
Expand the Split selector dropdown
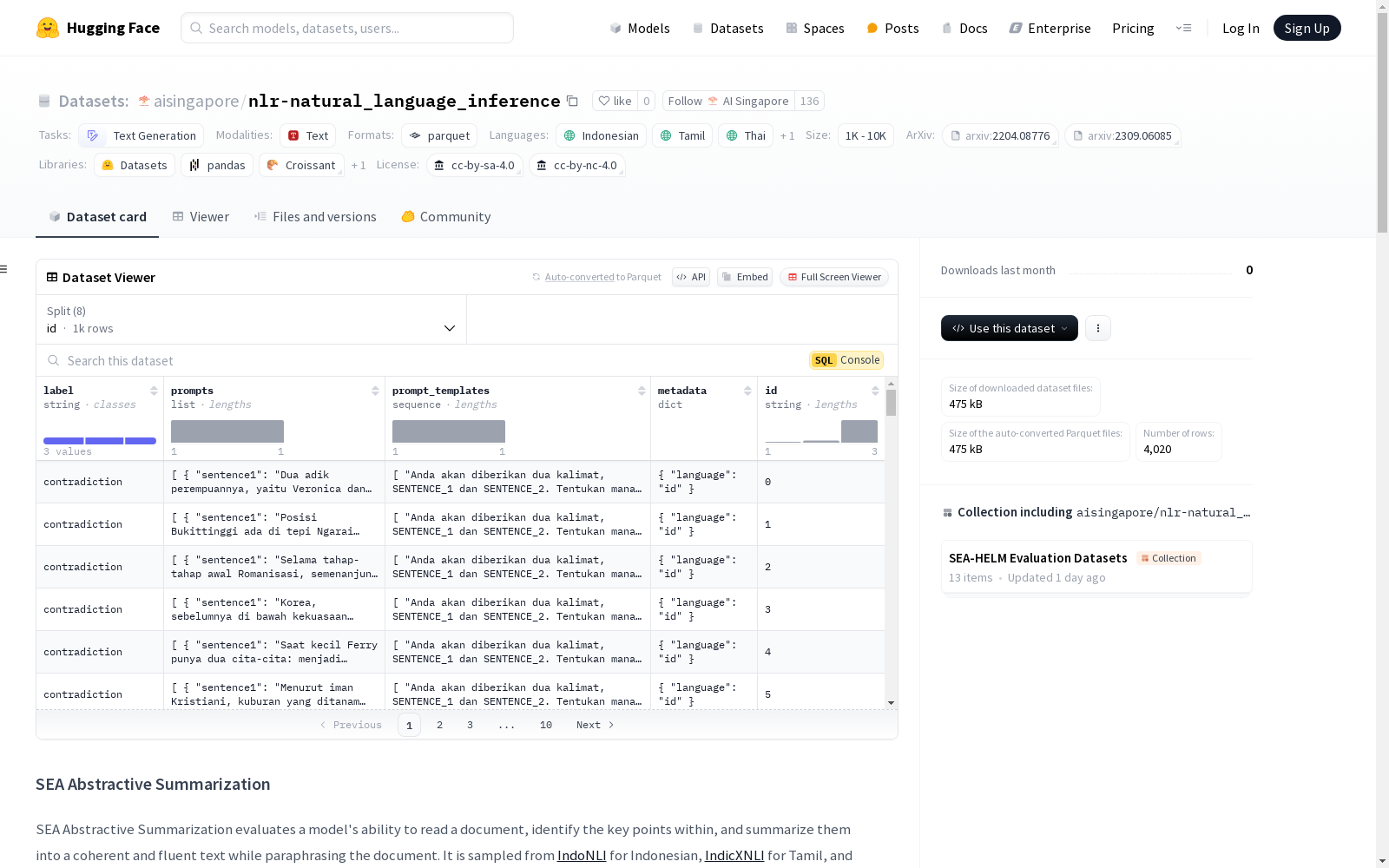252,319
